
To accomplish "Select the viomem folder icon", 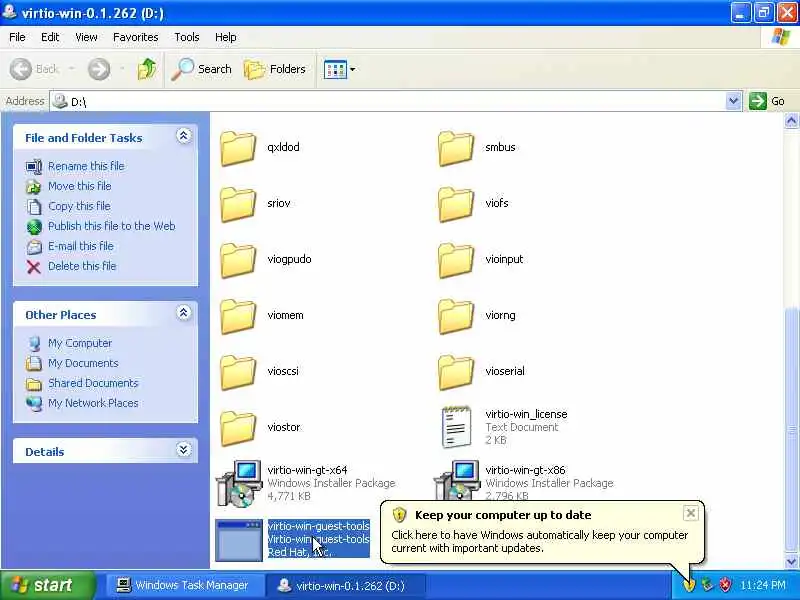I will coord(238,317).
